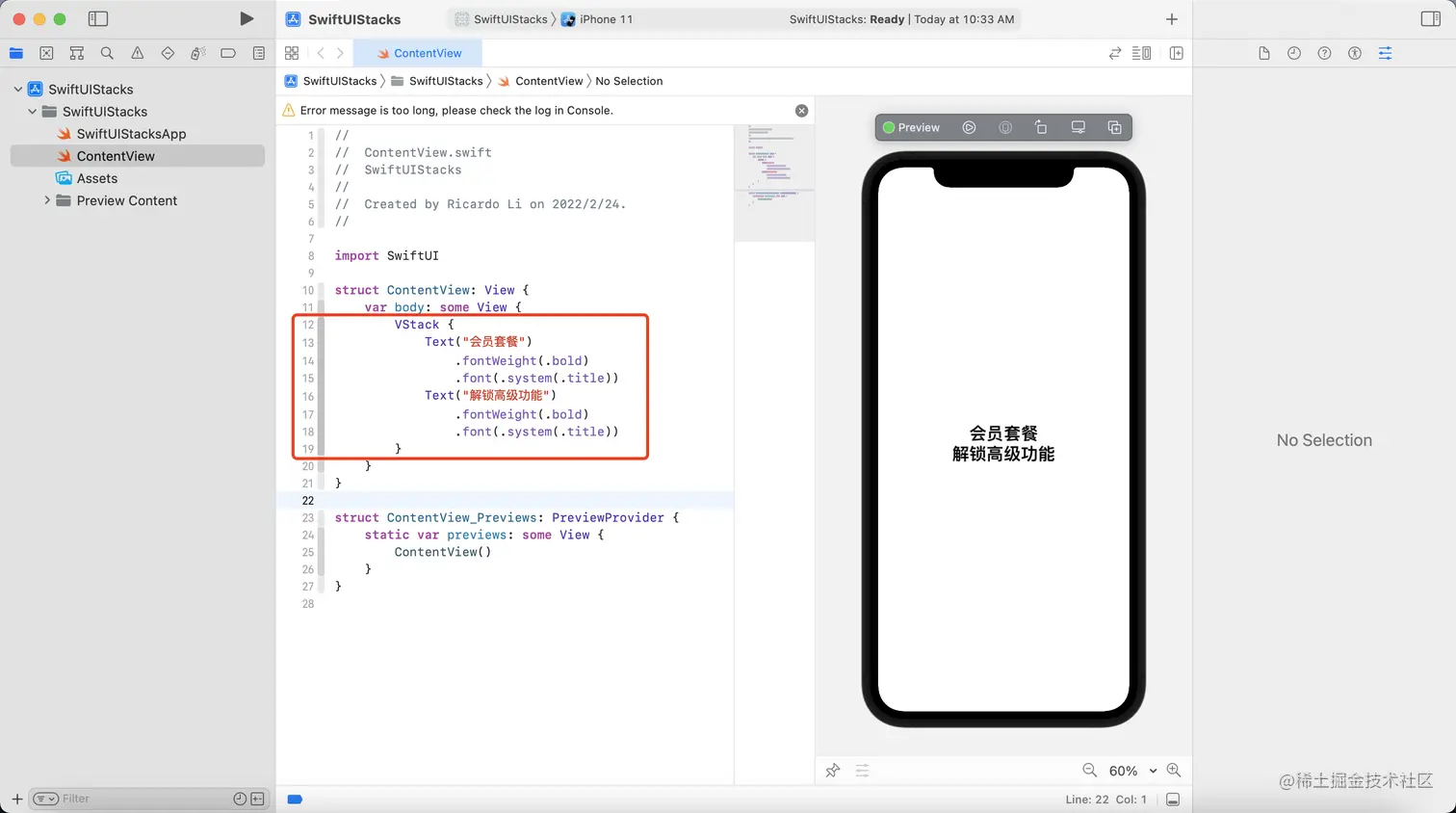Viewport: 1456px width, 813px height.
Task: Open the 60% zoom level dropdown
Action: (1132, 771)
